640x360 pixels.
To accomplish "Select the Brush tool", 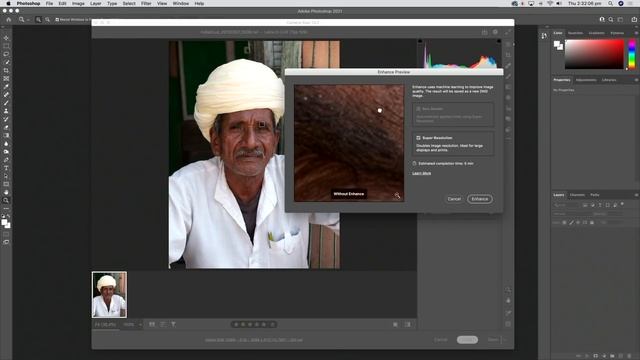I will 6,103.
